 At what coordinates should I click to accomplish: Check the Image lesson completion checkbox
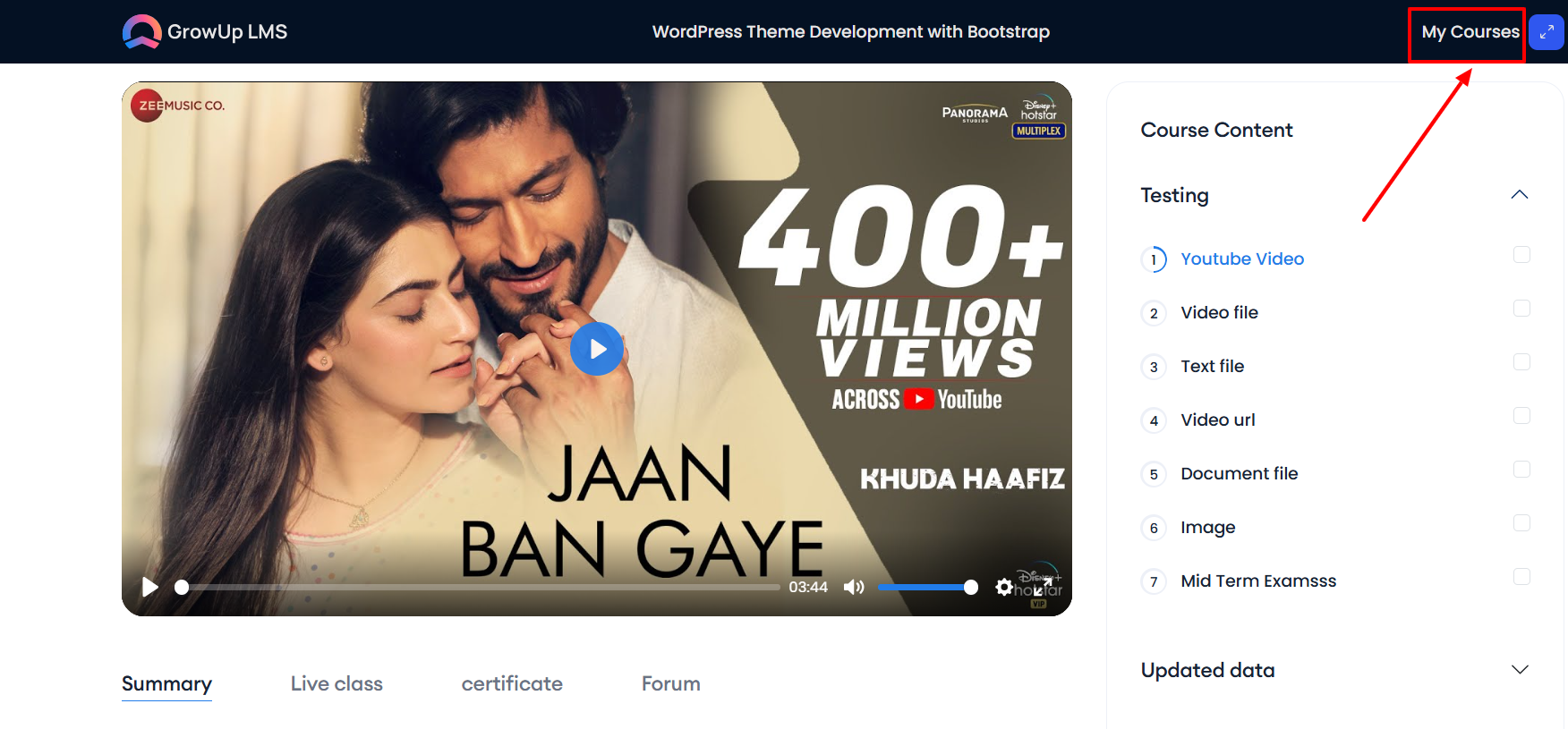pos(1521,523)
